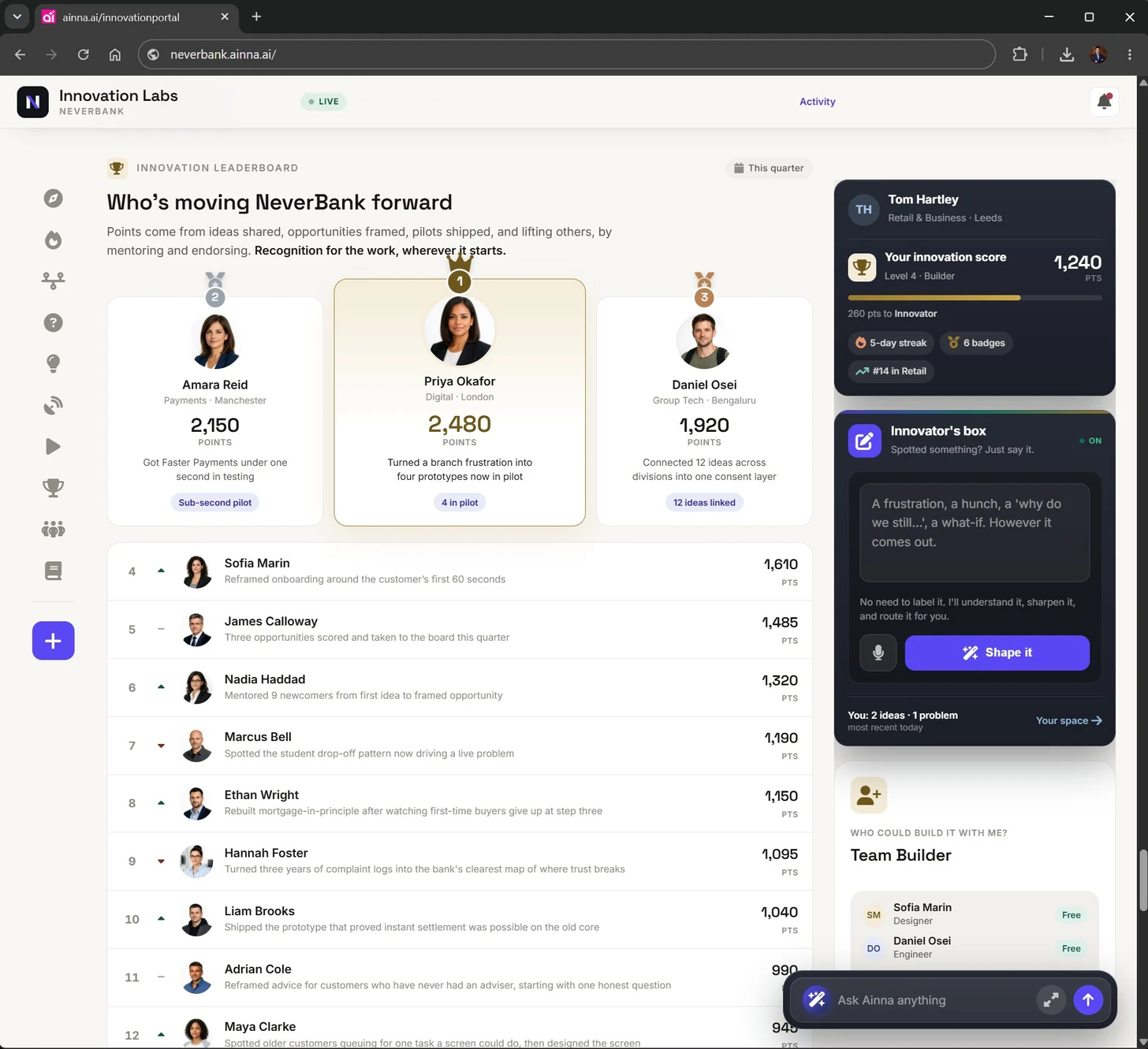Screen dimensions: 1148x1049
Task: Select Liam Brooks row name
Action: [259, 911]
